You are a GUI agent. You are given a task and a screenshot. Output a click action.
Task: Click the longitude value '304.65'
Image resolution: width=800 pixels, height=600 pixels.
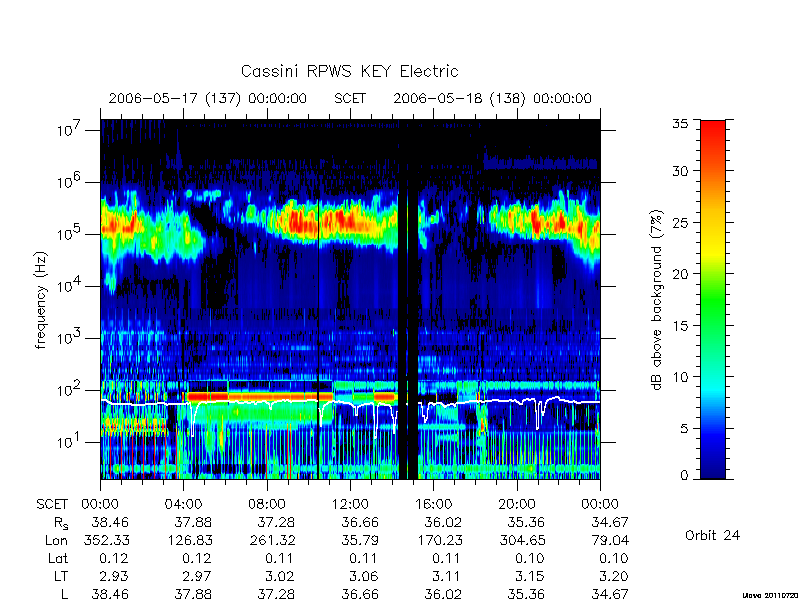[x=522, y=540]
